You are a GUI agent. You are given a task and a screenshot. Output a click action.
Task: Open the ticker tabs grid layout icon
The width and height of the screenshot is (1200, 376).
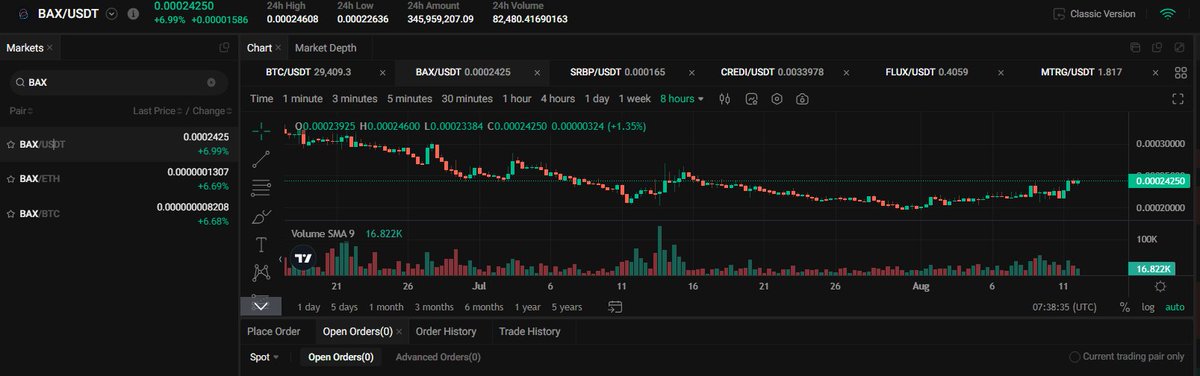click(x=1182, y=73)
